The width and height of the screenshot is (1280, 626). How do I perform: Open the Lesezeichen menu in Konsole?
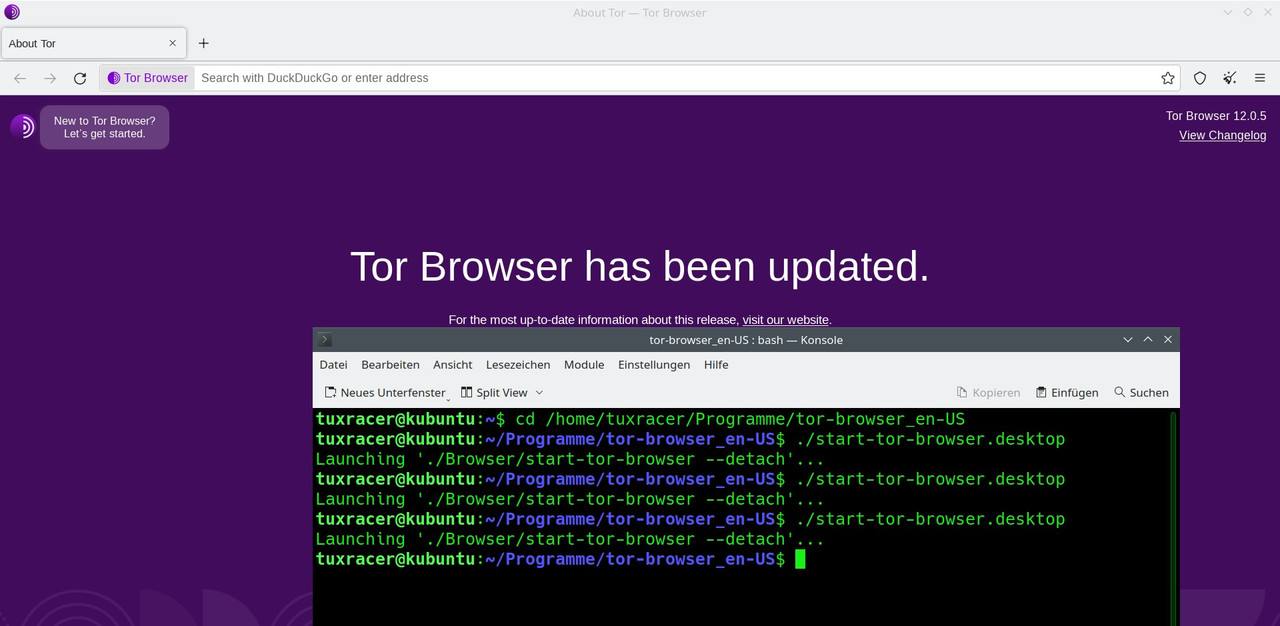[x=518, y=365]
